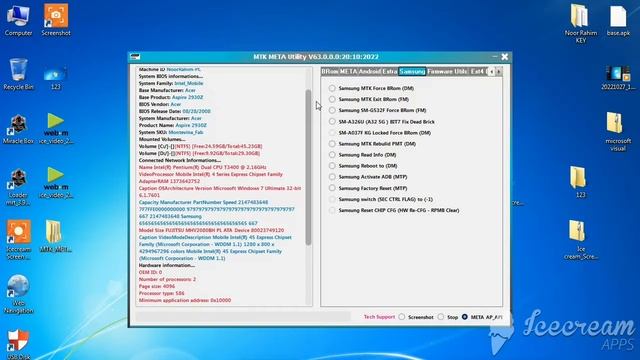Click the OEM ID: 0 line
The image size is (640, 360).
[150, 272]
